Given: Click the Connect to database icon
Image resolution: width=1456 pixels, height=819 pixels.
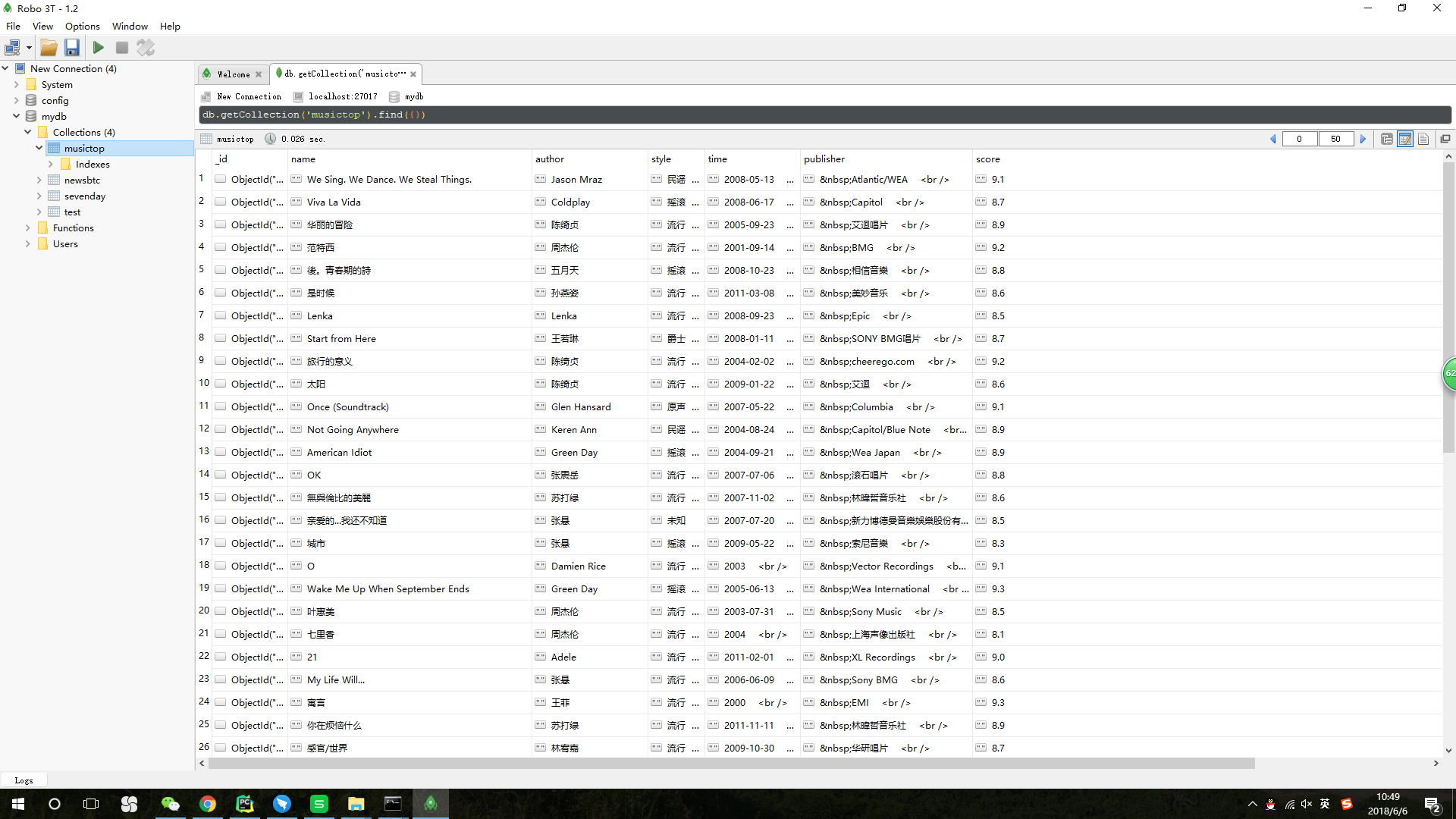Looking at the screenshot, I should pos(12,48).
